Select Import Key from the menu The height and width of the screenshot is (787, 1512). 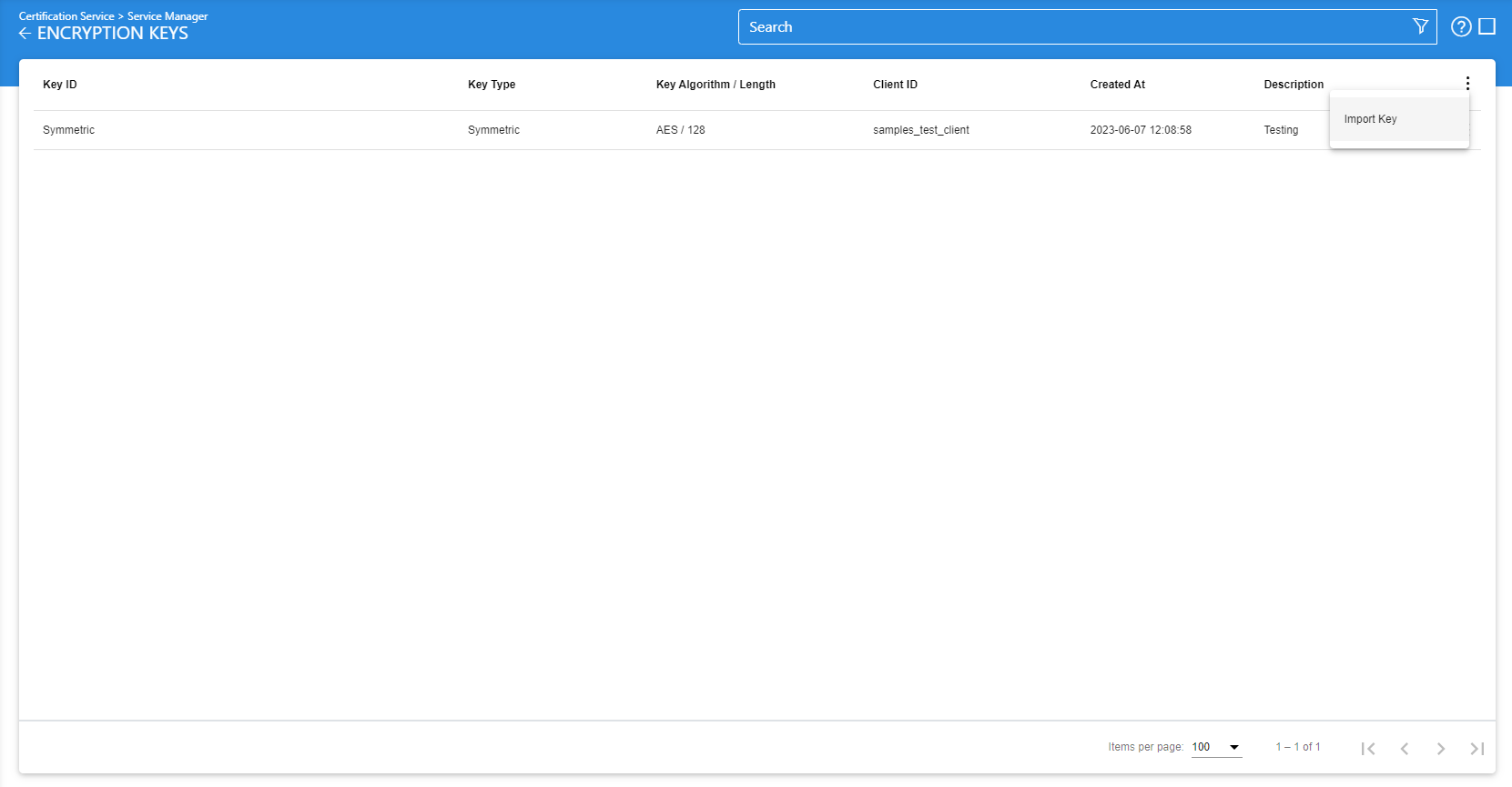click(x=1370, y=119)
